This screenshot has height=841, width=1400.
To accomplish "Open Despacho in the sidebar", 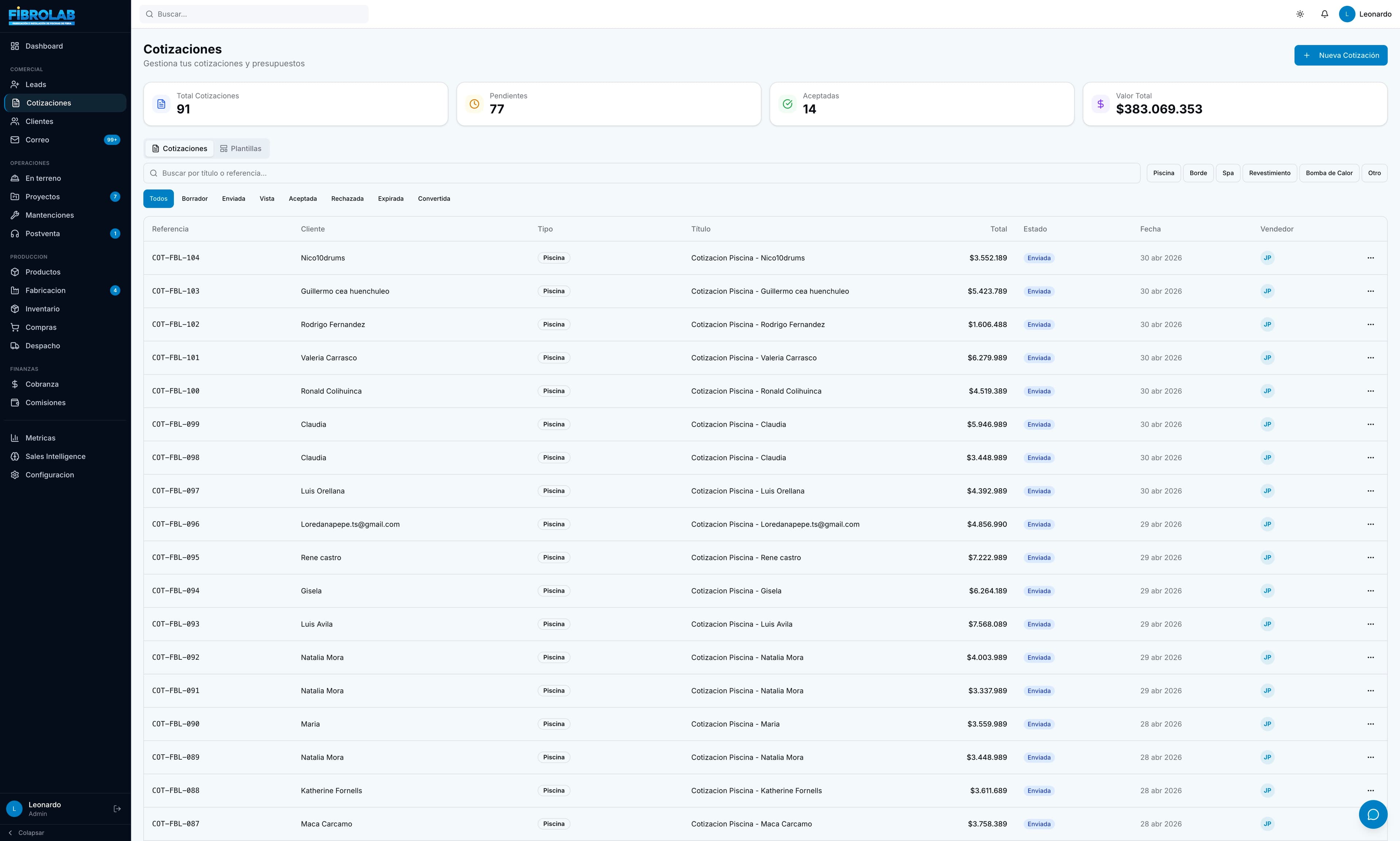I will [65, 346].
